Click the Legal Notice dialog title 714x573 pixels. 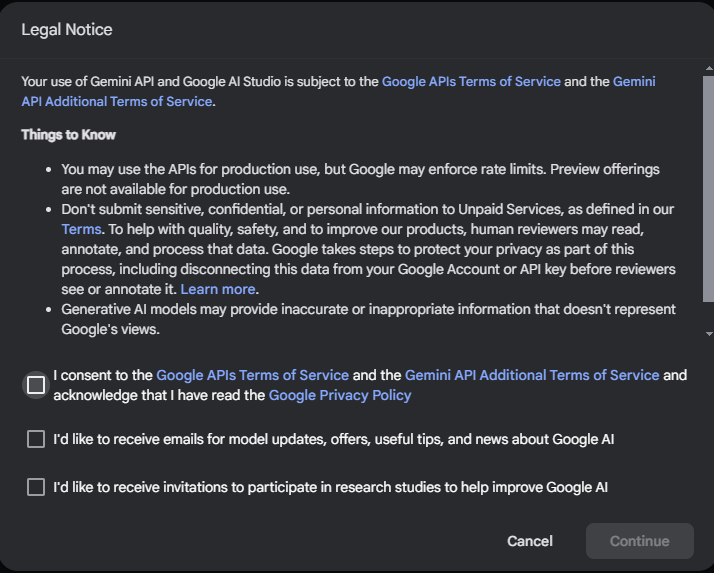coord(67,30)
